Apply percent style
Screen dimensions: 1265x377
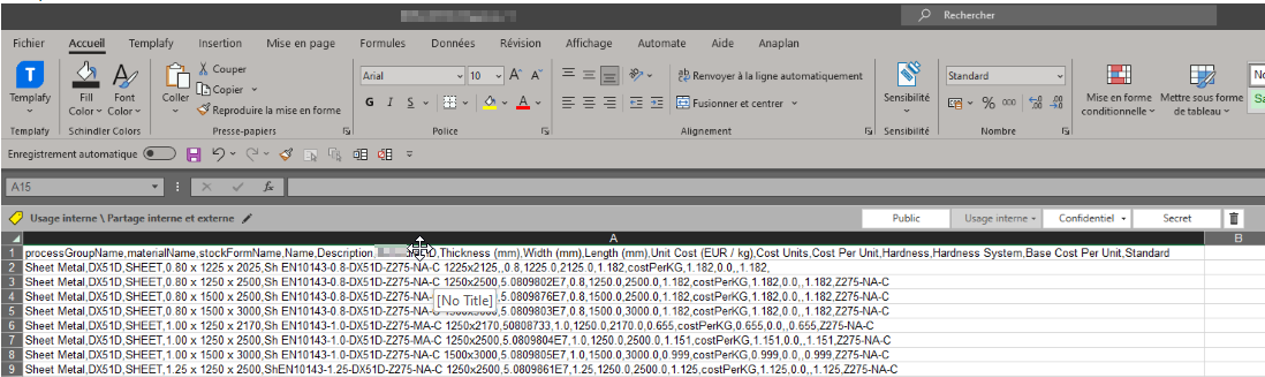(988, 102)
